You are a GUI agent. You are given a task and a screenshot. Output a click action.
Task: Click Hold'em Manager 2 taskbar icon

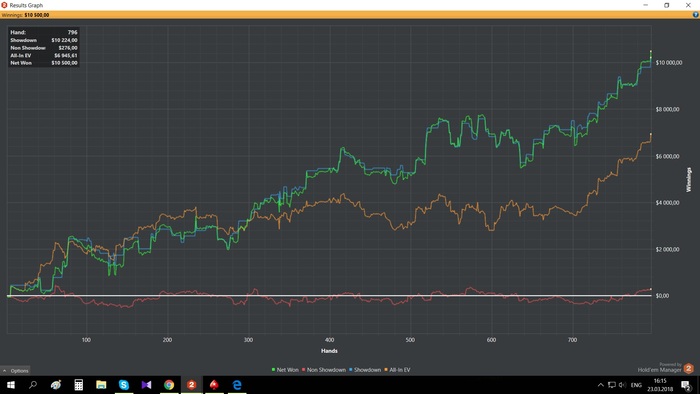pos(192,385)
